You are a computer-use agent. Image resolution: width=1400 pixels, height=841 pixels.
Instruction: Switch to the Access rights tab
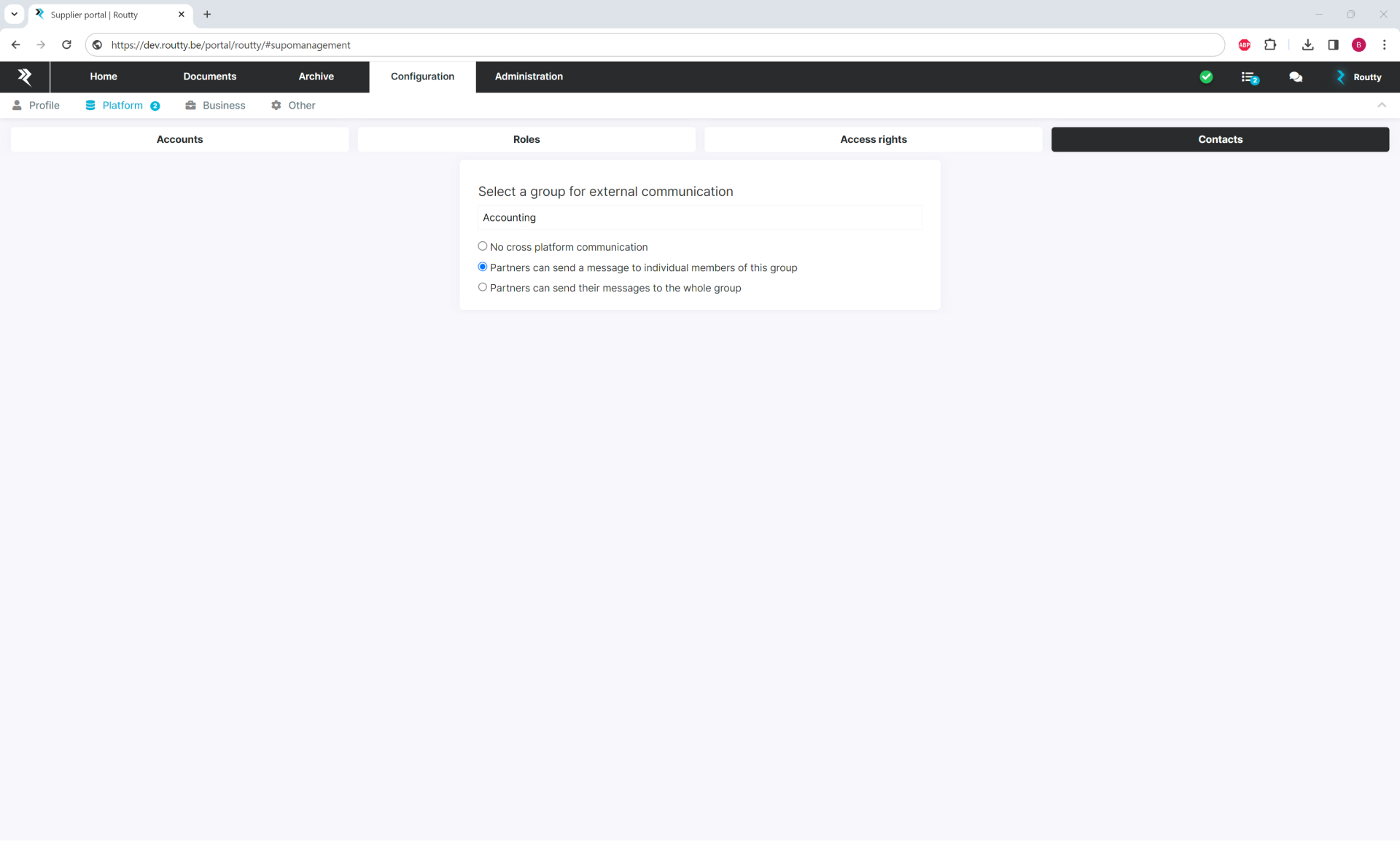click(873, 139)
